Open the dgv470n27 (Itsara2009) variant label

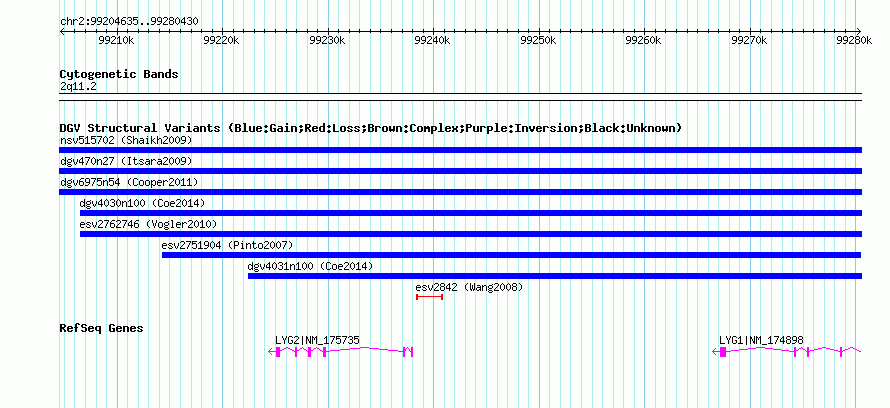[x=126, y=161]
